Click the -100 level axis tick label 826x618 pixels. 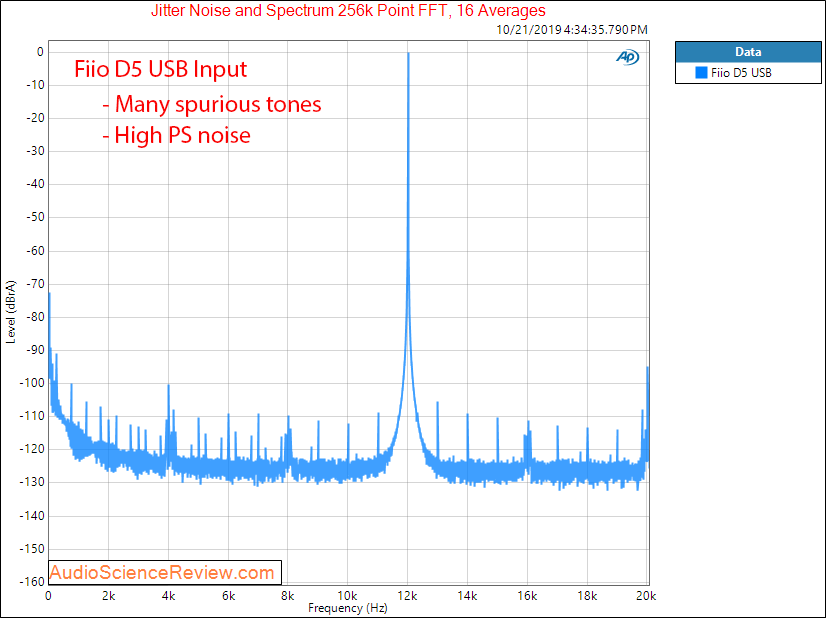click(32, 383)
